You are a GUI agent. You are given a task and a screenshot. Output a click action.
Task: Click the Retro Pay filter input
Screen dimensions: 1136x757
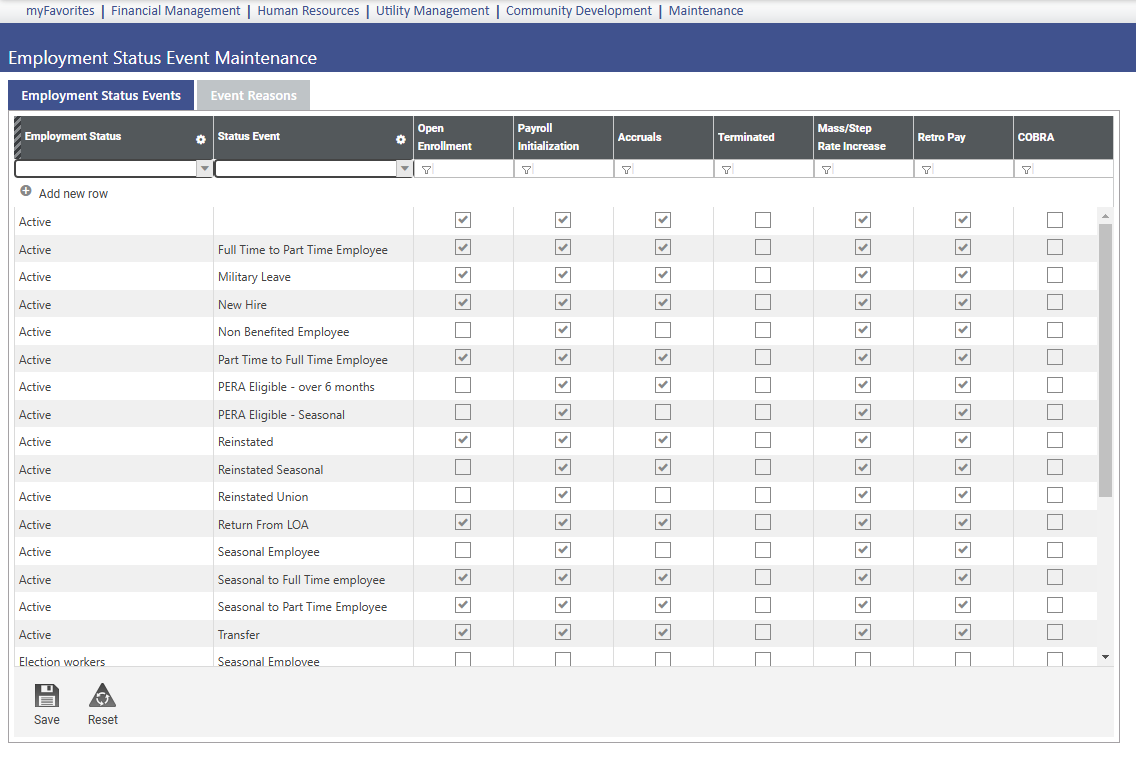point(974,170)
